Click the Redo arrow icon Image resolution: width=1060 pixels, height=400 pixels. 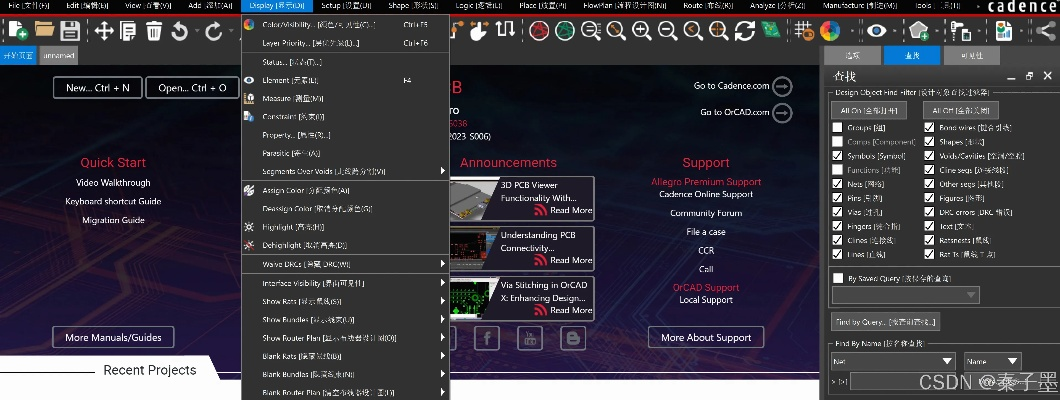pos(214,30)
